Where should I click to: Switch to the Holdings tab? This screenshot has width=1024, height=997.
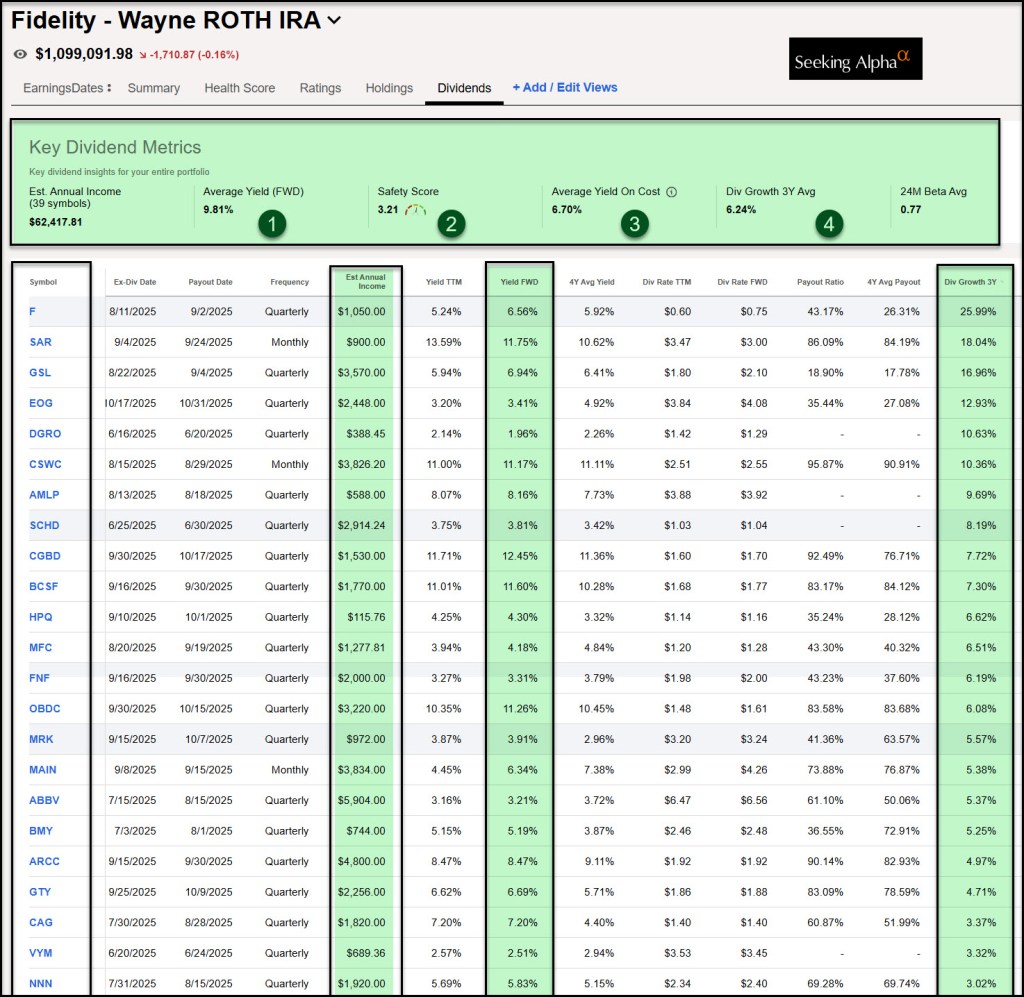pos(389,88)
